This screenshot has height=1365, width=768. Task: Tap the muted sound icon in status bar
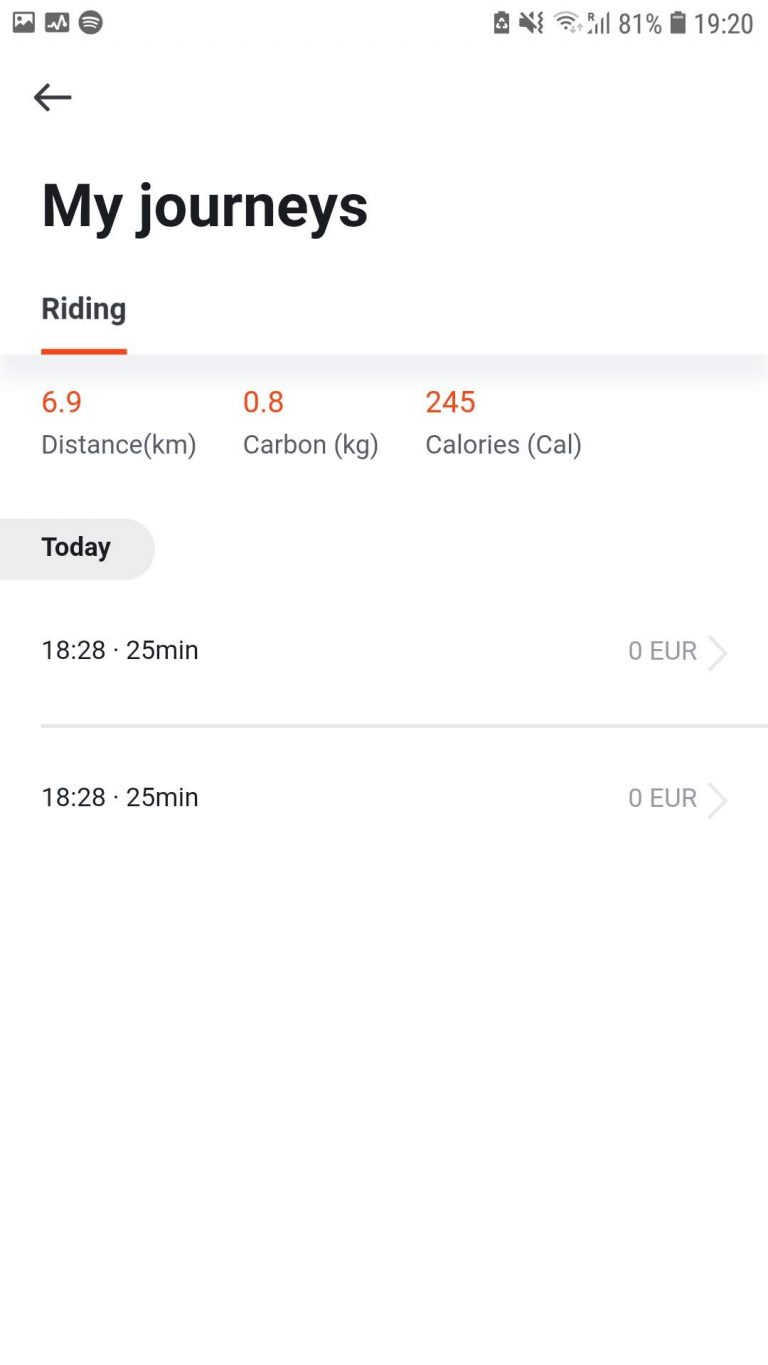click(x=532, y=22)
